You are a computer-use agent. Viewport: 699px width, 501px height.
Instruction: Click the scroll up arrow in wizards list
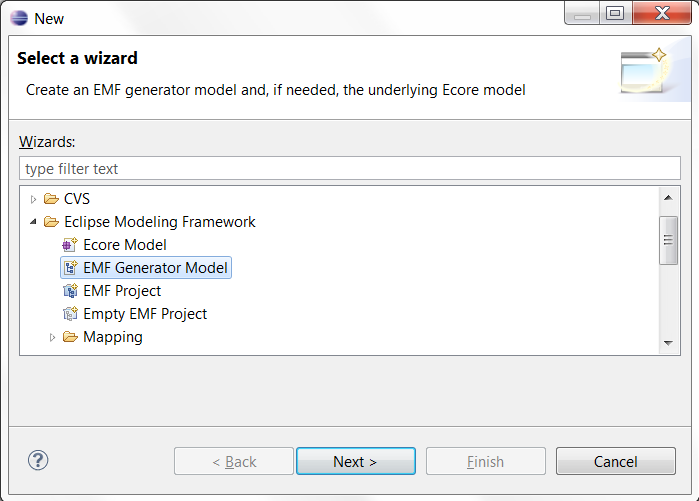[x=668, y=197]
